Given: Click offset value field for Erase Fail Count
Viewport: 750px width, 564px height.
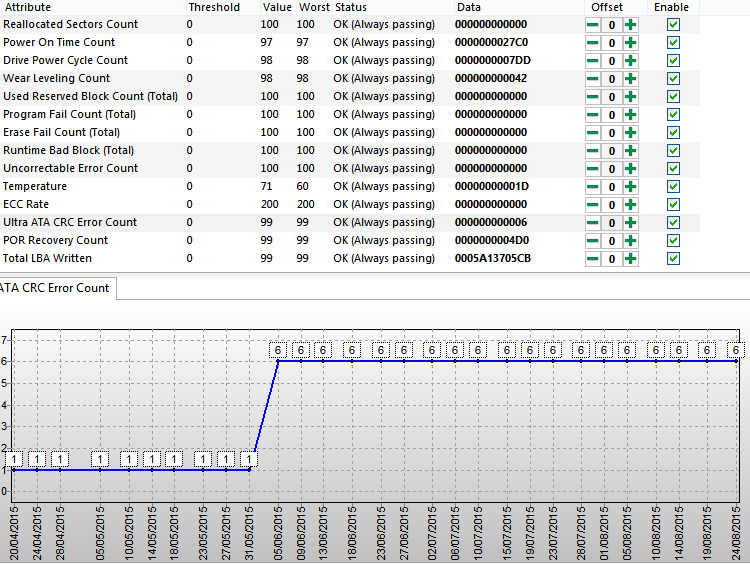Looking at the screenshot, I should [x=611, y=132].
